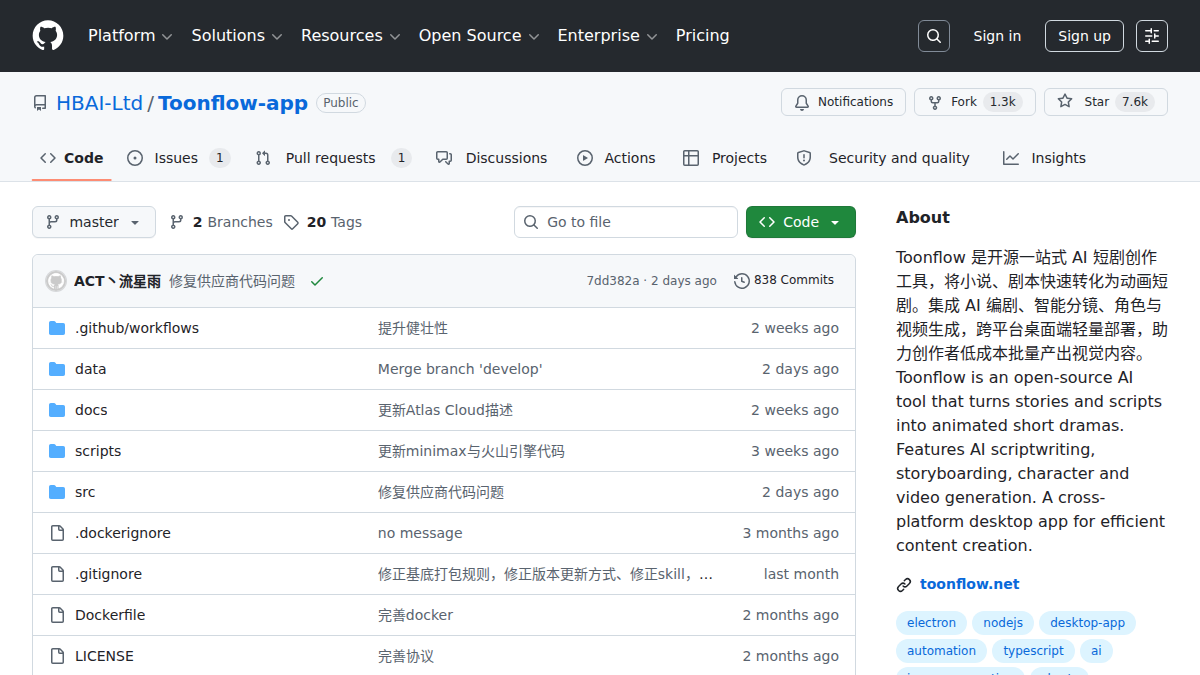This screenshot has height=675, width=1200.
Task: Click the .dockerignore file icon
Action: pos(57,533)
